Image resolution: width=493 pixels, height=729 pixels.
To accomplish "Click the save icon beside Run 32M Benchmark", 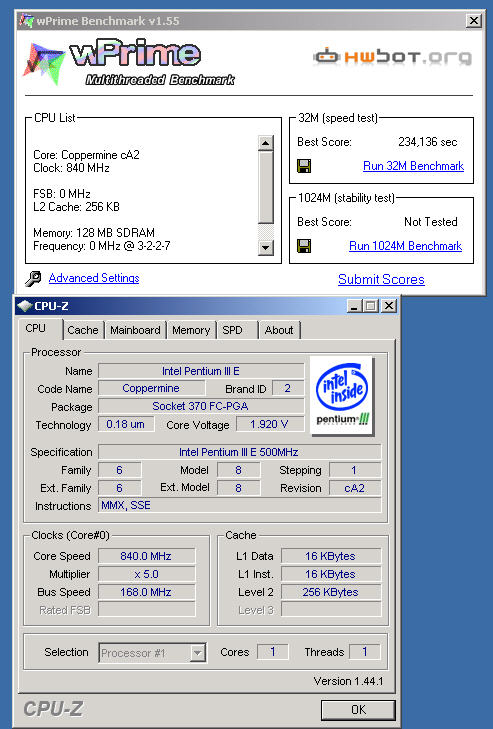I will pos(304,166).
